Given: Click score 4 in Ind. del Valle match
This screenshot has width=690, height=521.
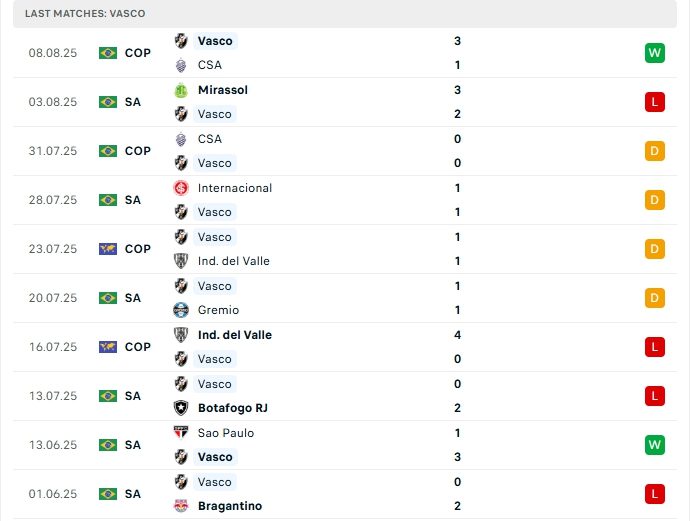Looking at the screenshot, I should point(457,335).
